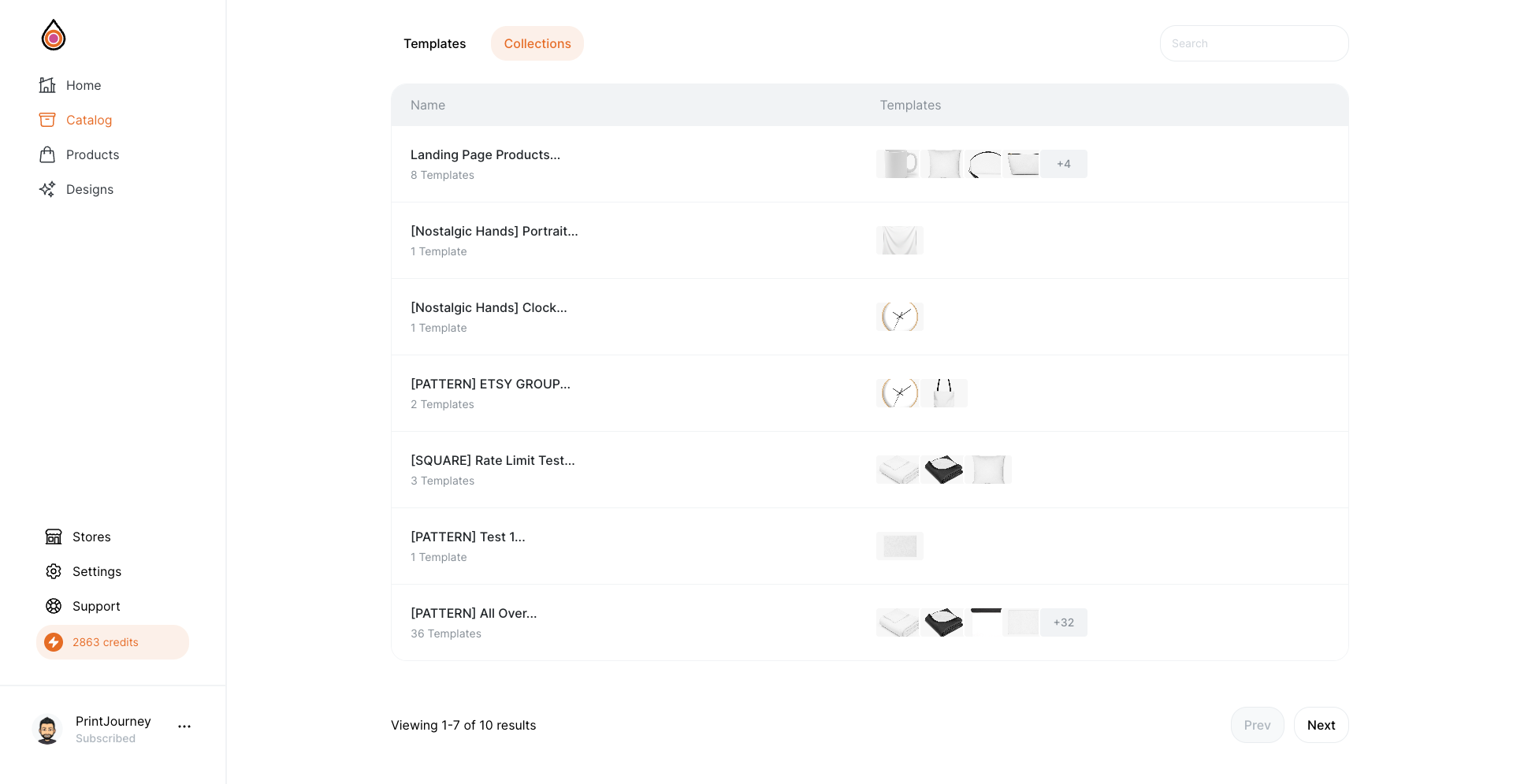Click the black blanket thumbnail in Rate Limit Test row

click(944, 470)
